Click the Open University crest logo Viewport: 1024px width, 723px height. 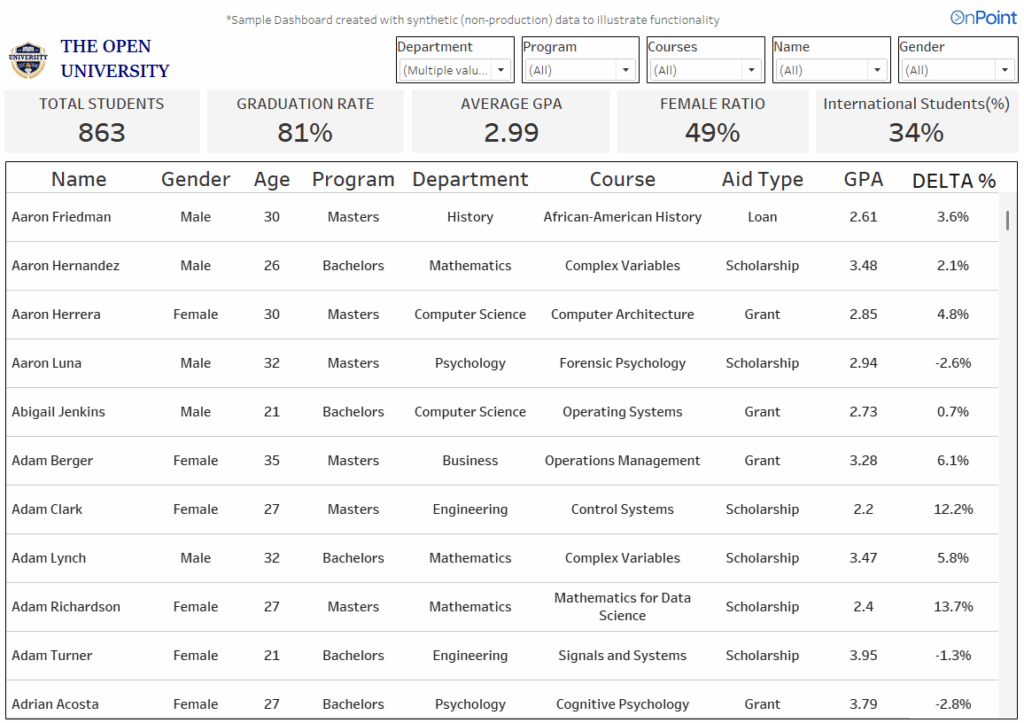(x=28, y=60)
